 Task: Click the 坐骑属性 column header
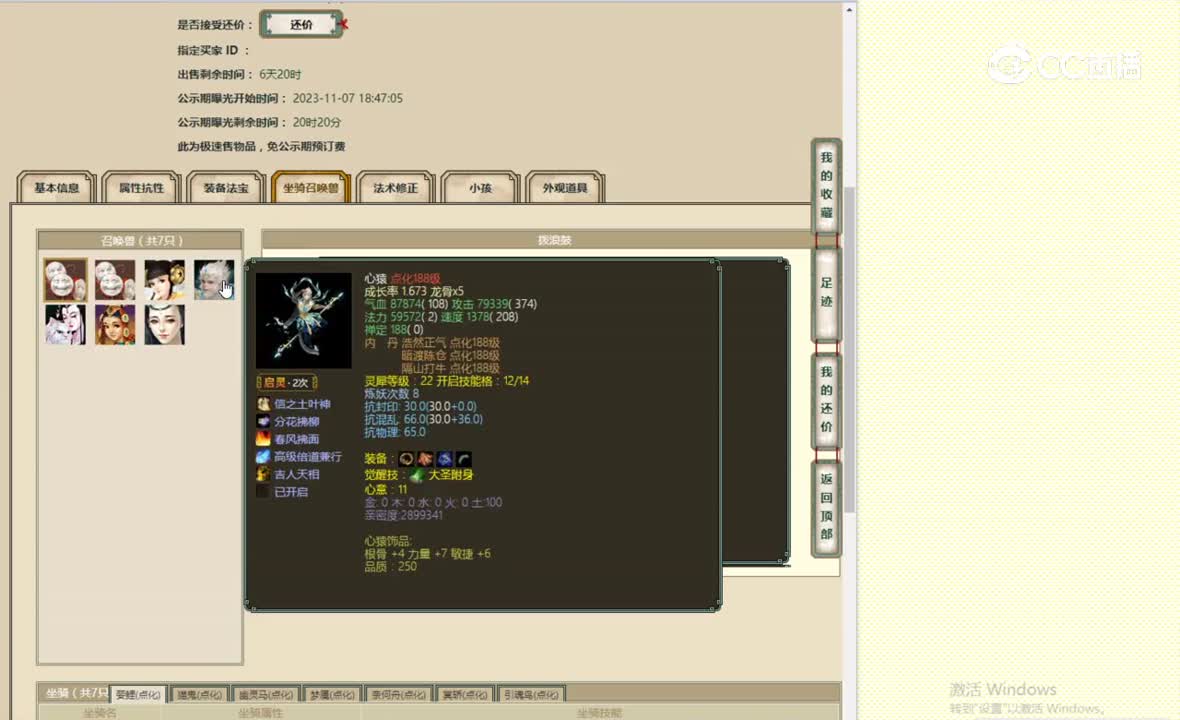tap(260, 713)
